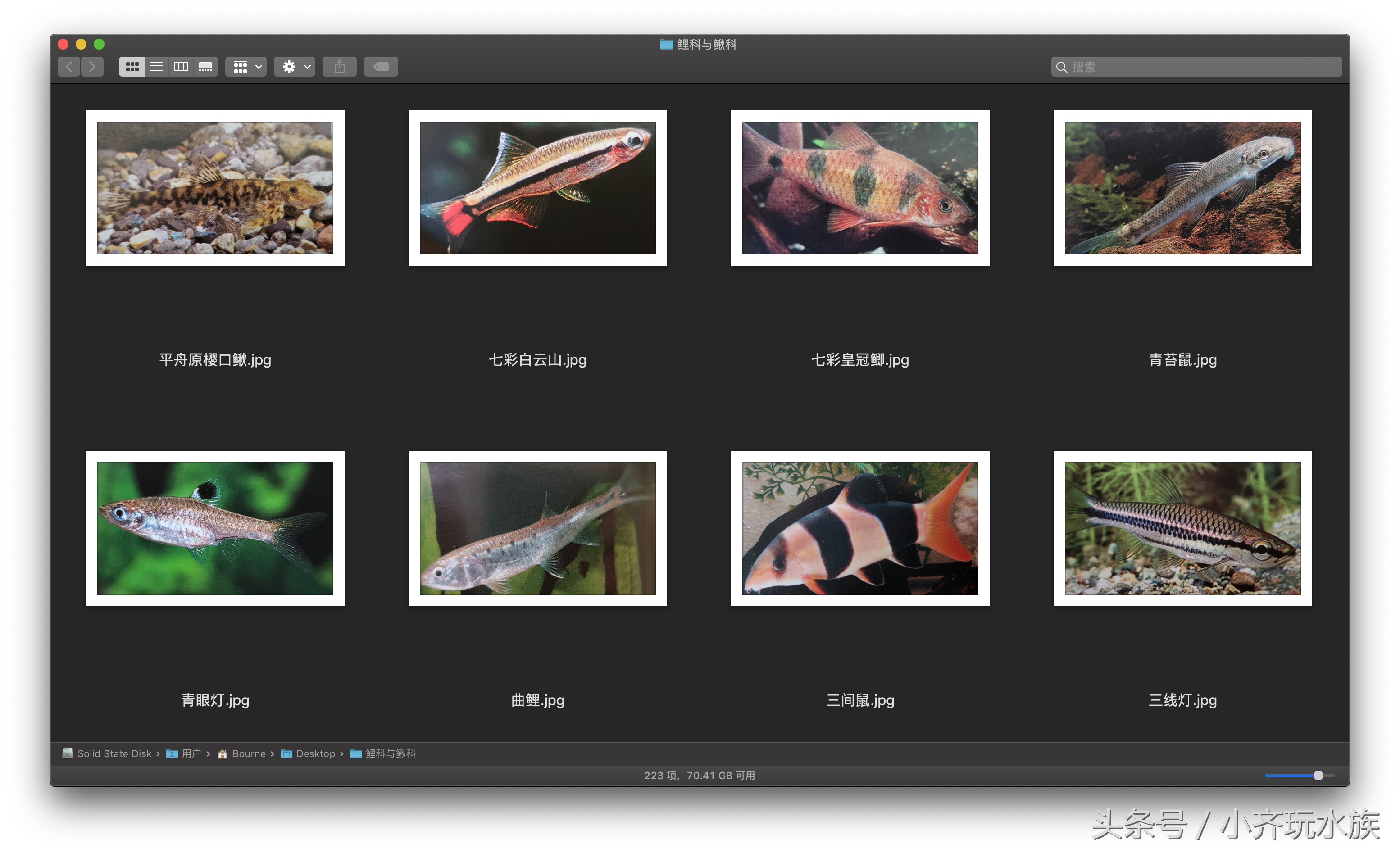Click the Edit Tags button
This screenshot has width=1400, height=853.
coord(381,67)
